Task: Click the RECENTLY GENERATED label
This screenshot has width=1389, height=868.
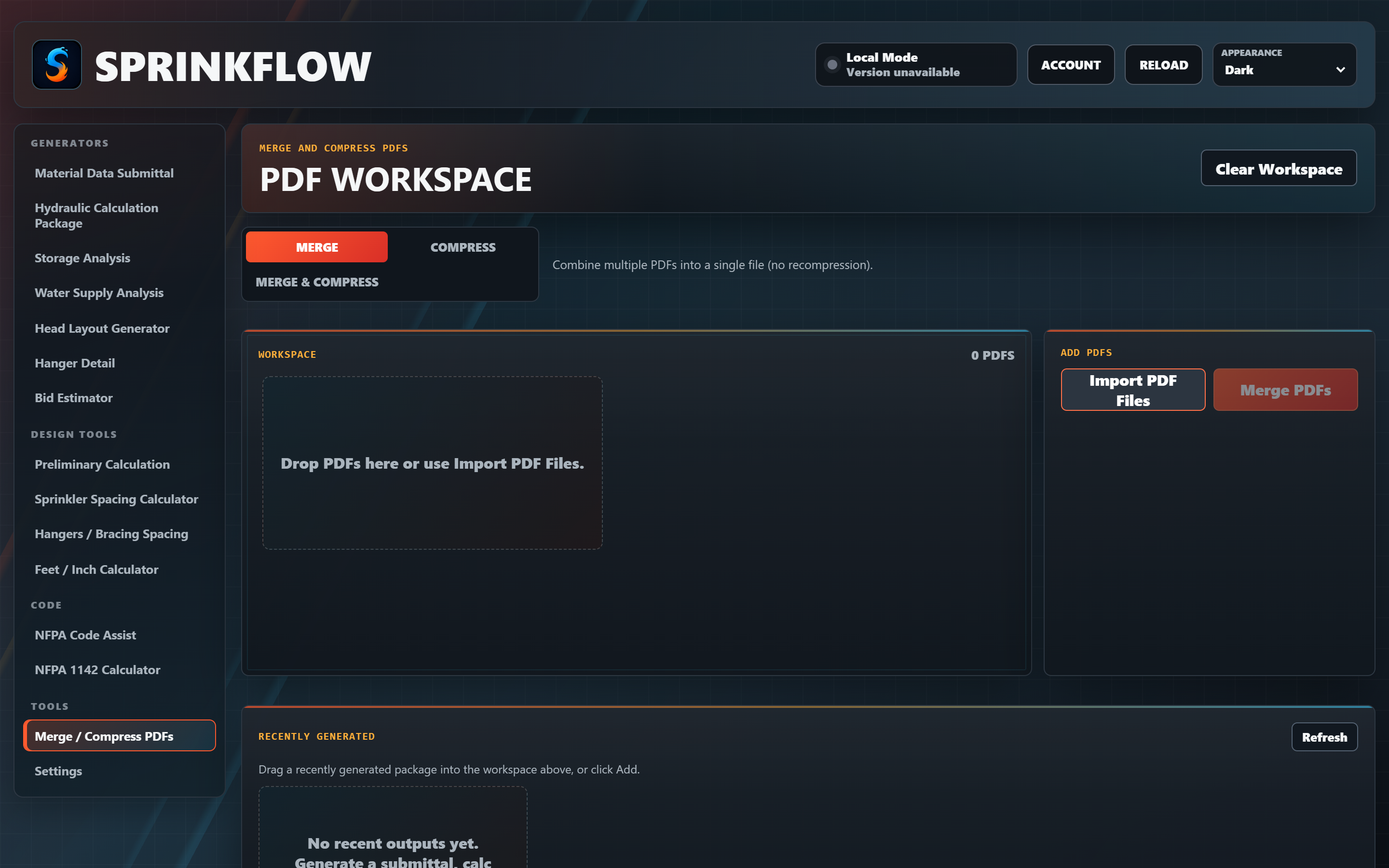Action: [x=316, y=736]
